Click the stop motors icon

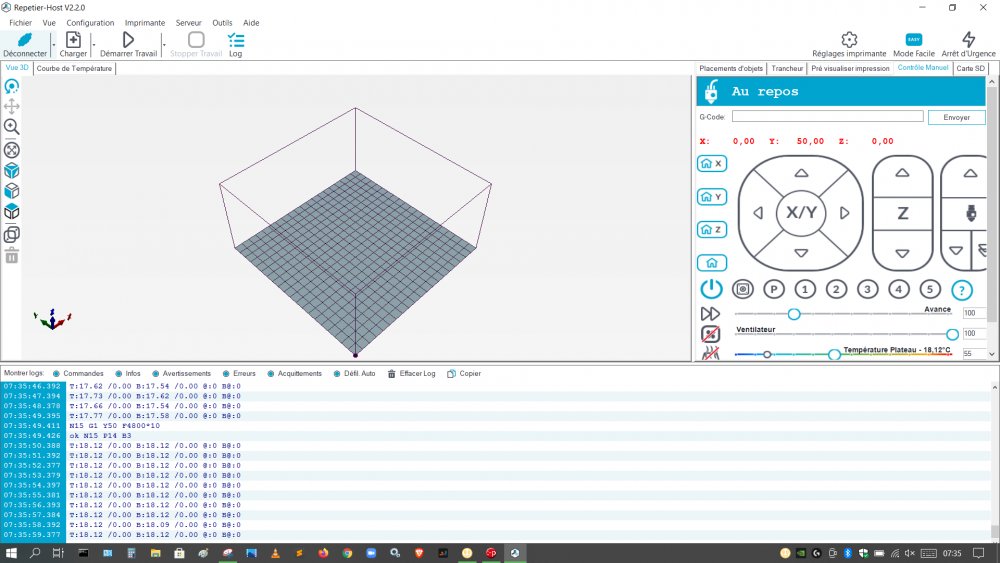(x=742, y=289)
